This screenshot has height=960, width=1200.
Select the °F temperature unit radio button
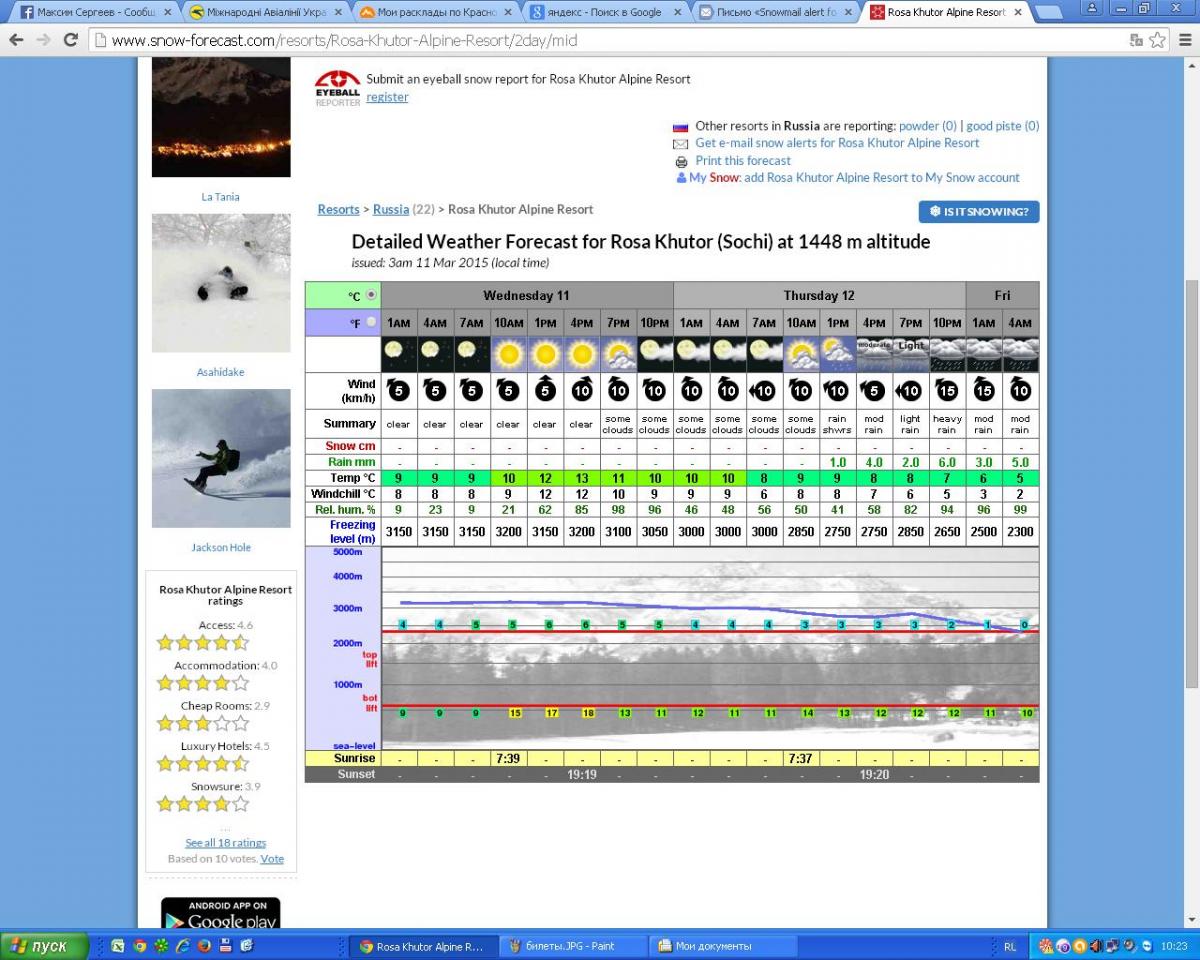pyautogui.click(x=372, y=322)
